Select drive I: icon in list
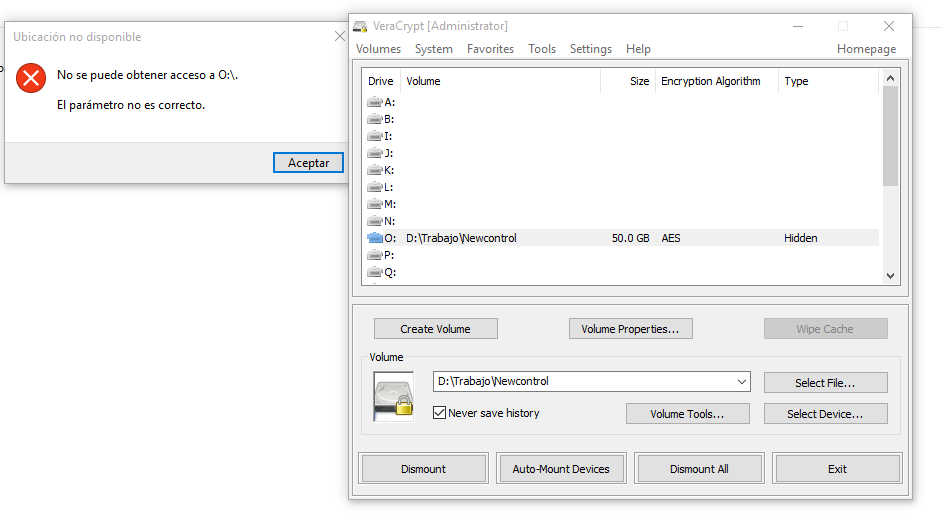 click(x=375, y=136)
